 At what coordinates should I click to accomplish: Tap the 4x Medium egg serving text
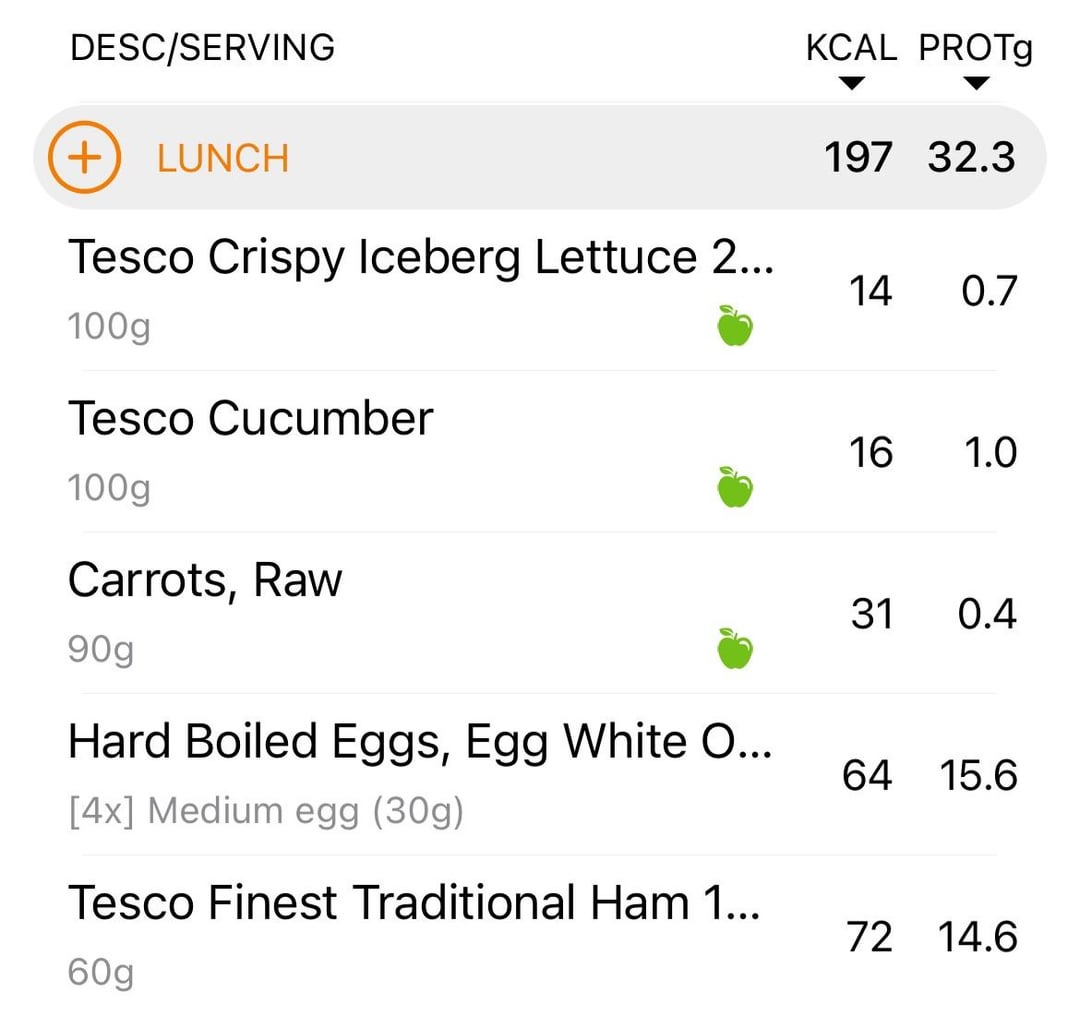(x=266, y=811)
